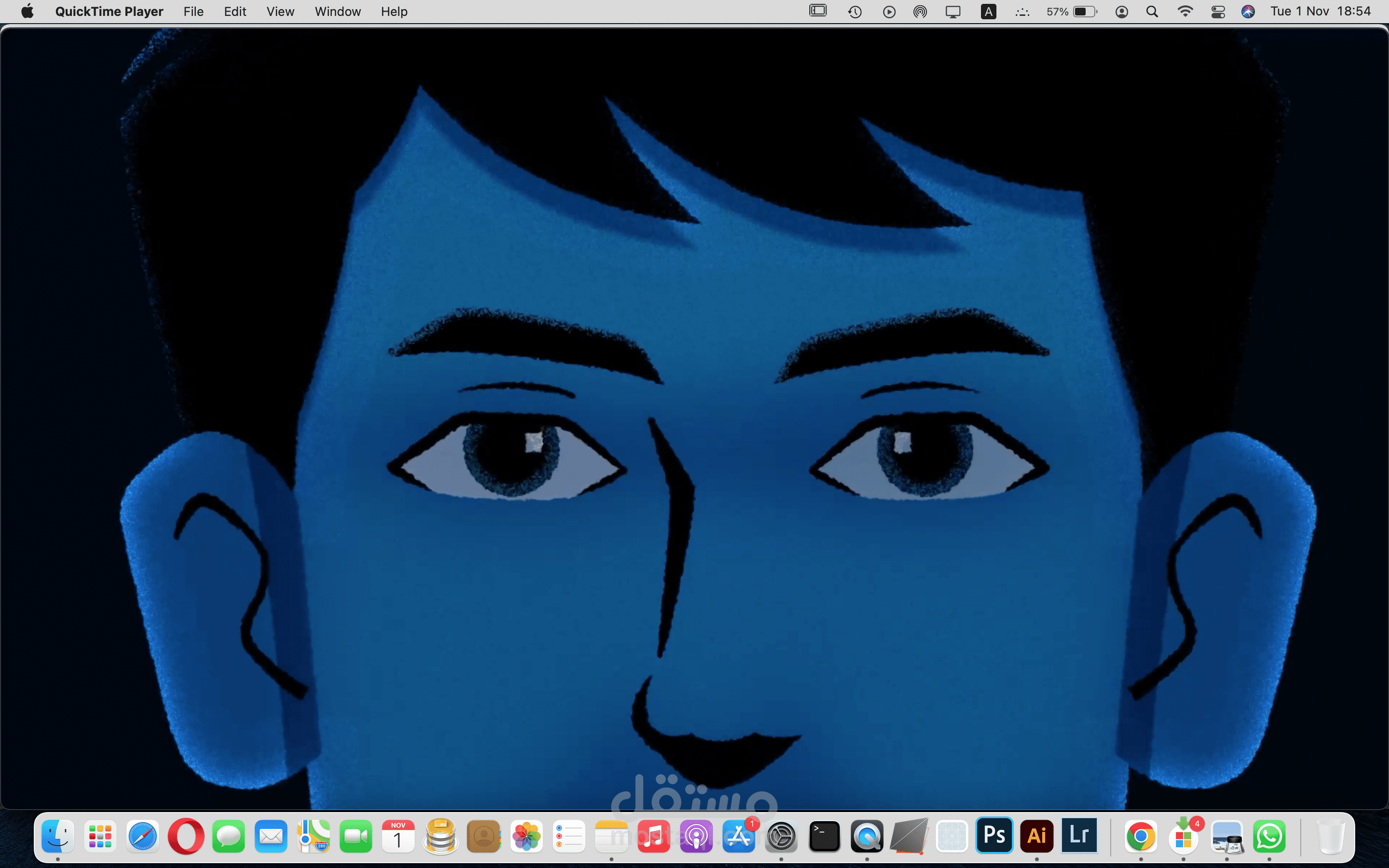Image resolution: width=1389 pixels, height=868 pixels.
Task: Open Spotlight search from menu bar
Action: coord(1152,12)
